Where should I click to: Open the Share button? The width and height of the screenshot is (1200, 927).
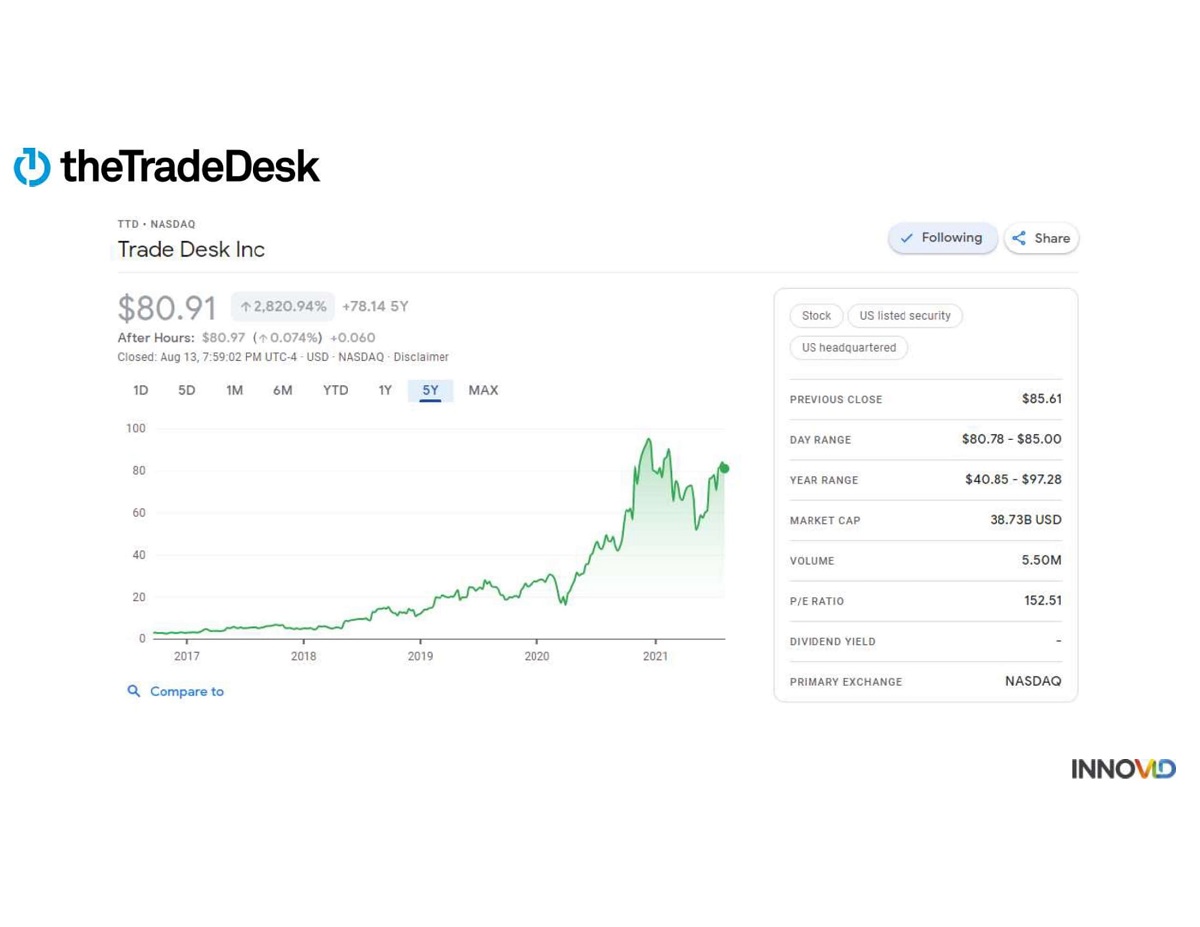(1041, 238)
